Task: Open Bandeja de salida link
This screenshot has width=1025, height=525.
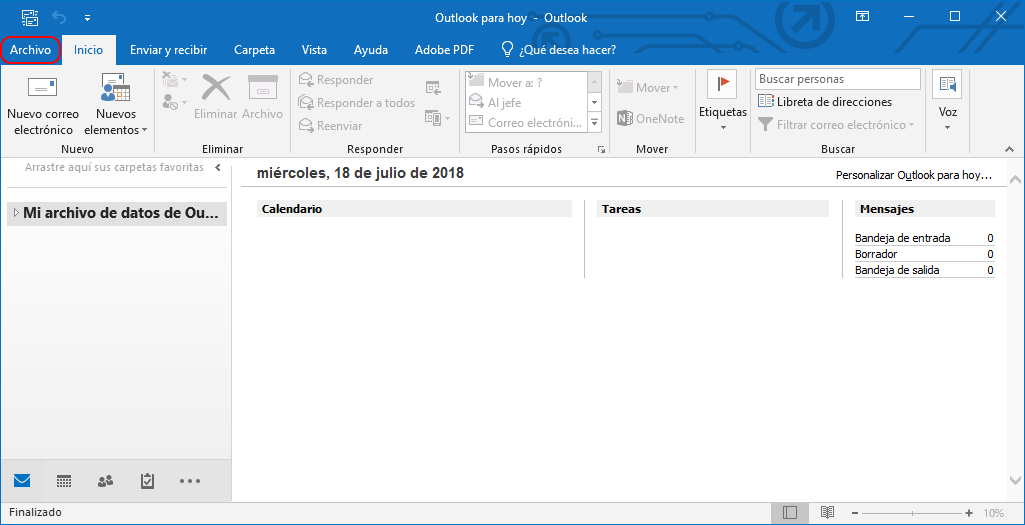Action: click(897, 269)
